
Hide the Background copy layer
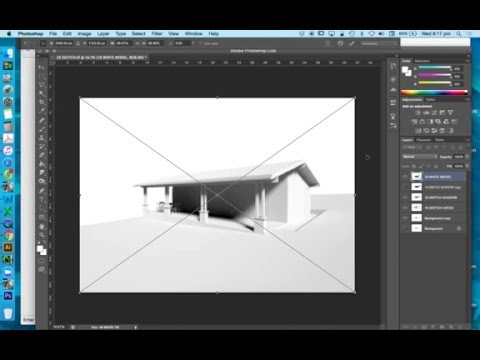[405, 218]
